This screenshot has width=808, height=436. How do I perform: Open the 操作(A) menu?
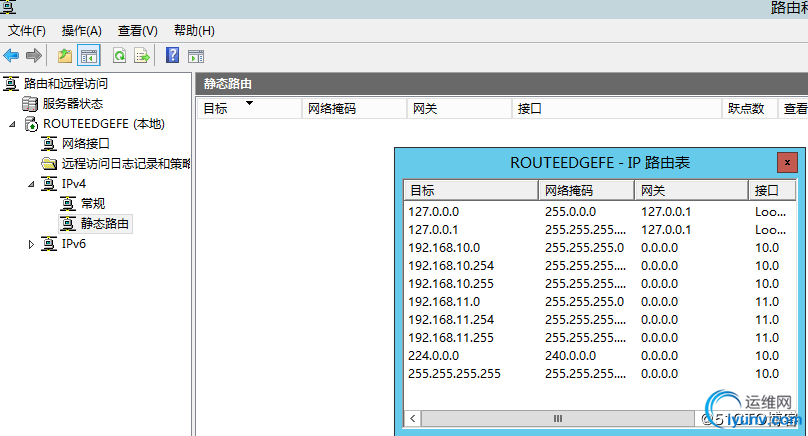pos(81,31)
